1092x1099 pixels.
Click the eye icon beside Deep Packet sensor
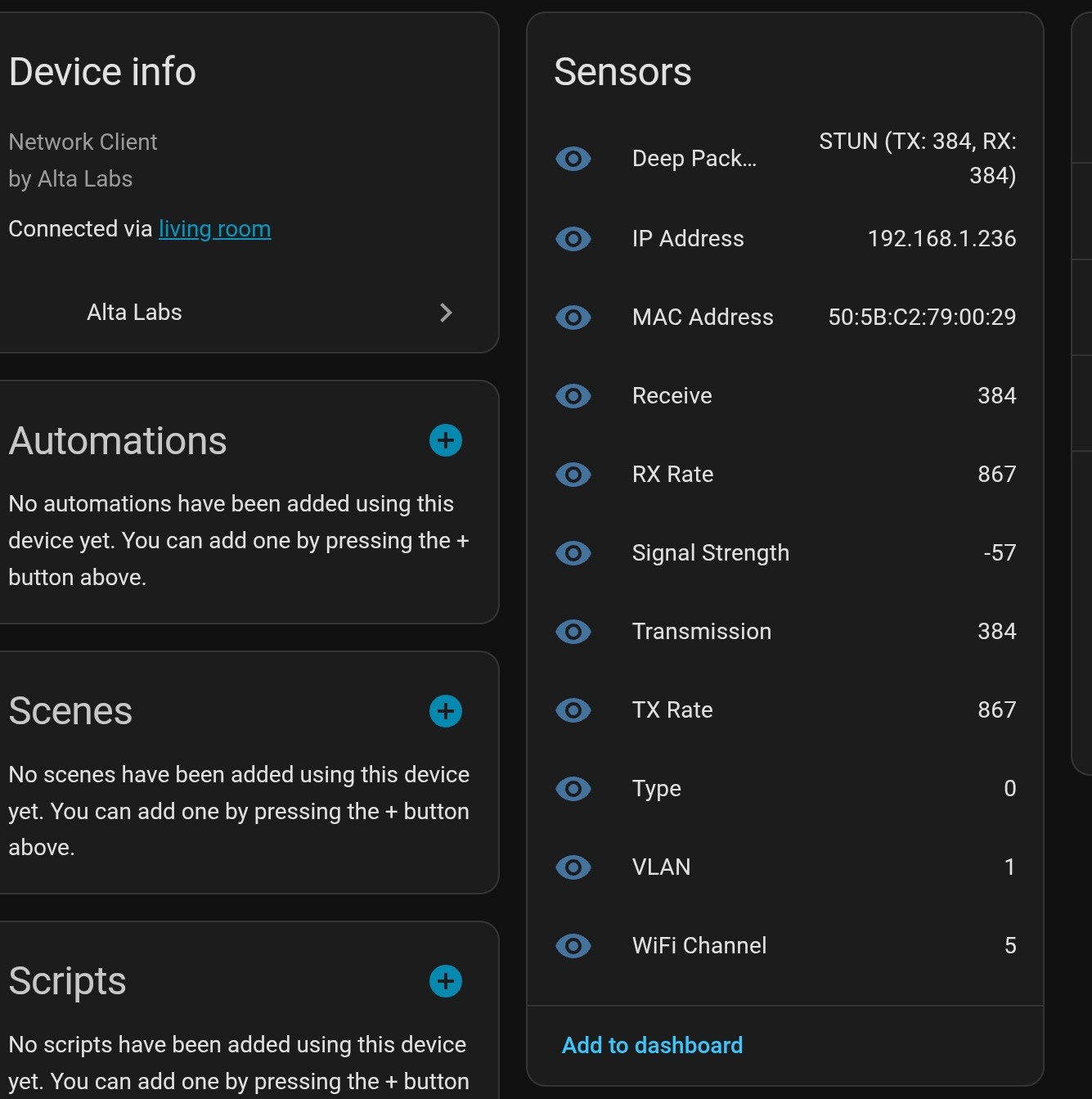[x=573, y=158]
